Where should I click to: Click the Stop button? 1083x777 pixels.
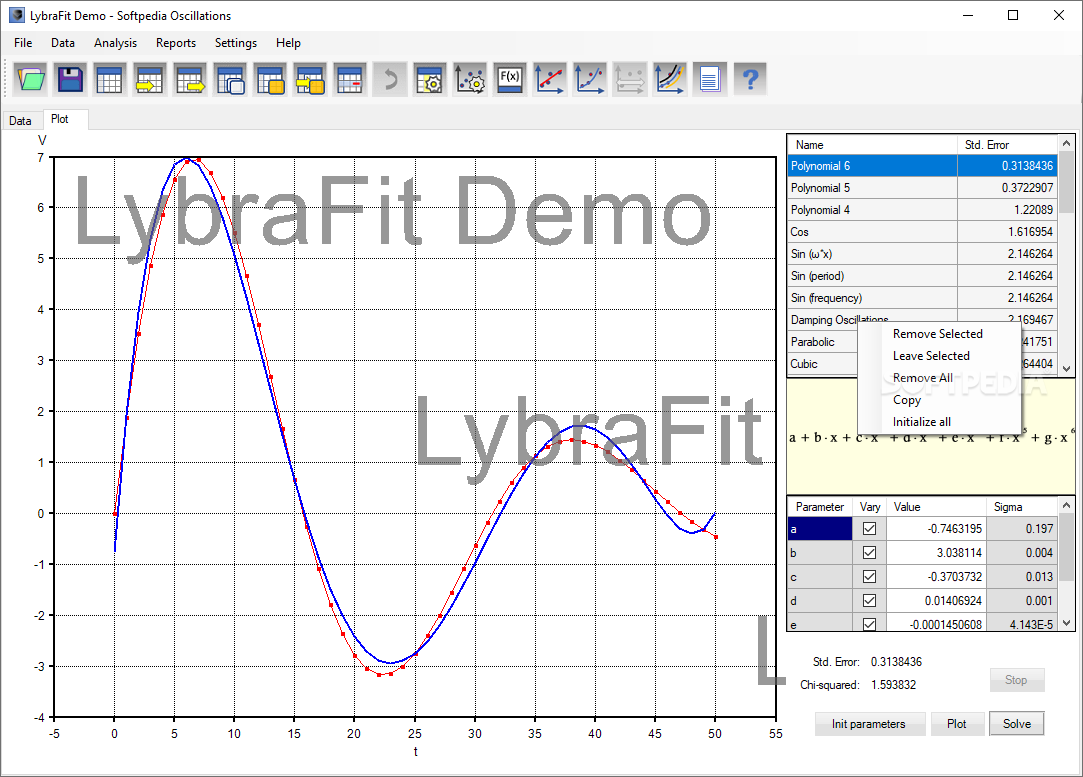[x=1016, y=680]
